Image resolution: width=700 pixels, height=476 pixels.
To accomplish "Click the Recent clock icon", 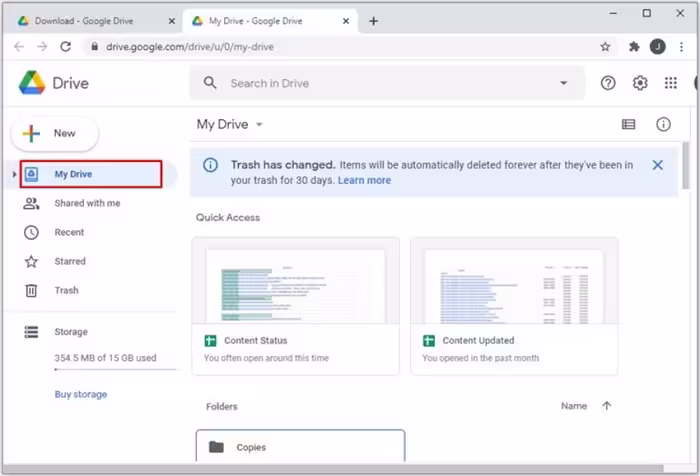I will coord(31,232).
